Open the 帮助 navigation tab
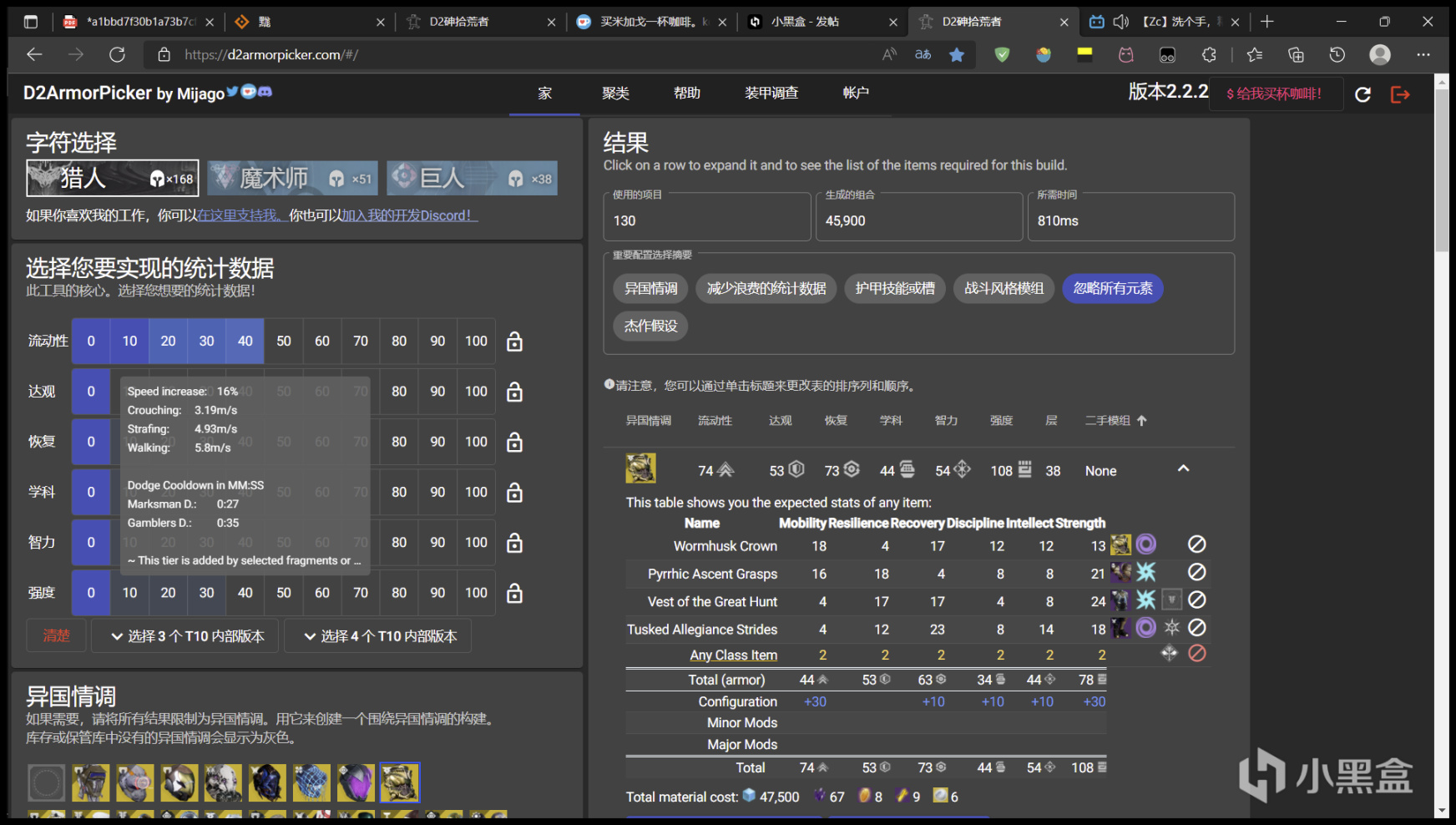This screenshot has height=825, width=1456. click(x=687, y=93)
